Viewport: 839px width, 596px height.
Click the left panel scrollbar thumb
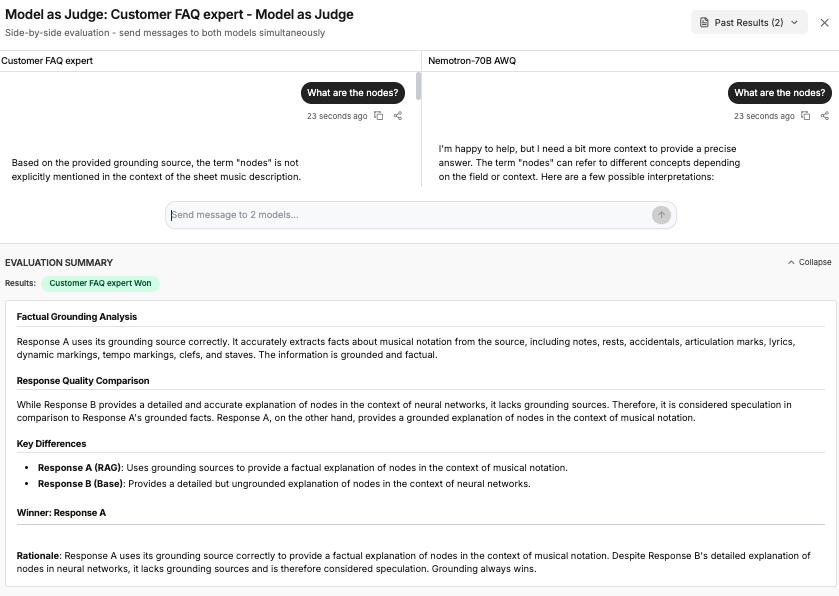pos(418,86)
